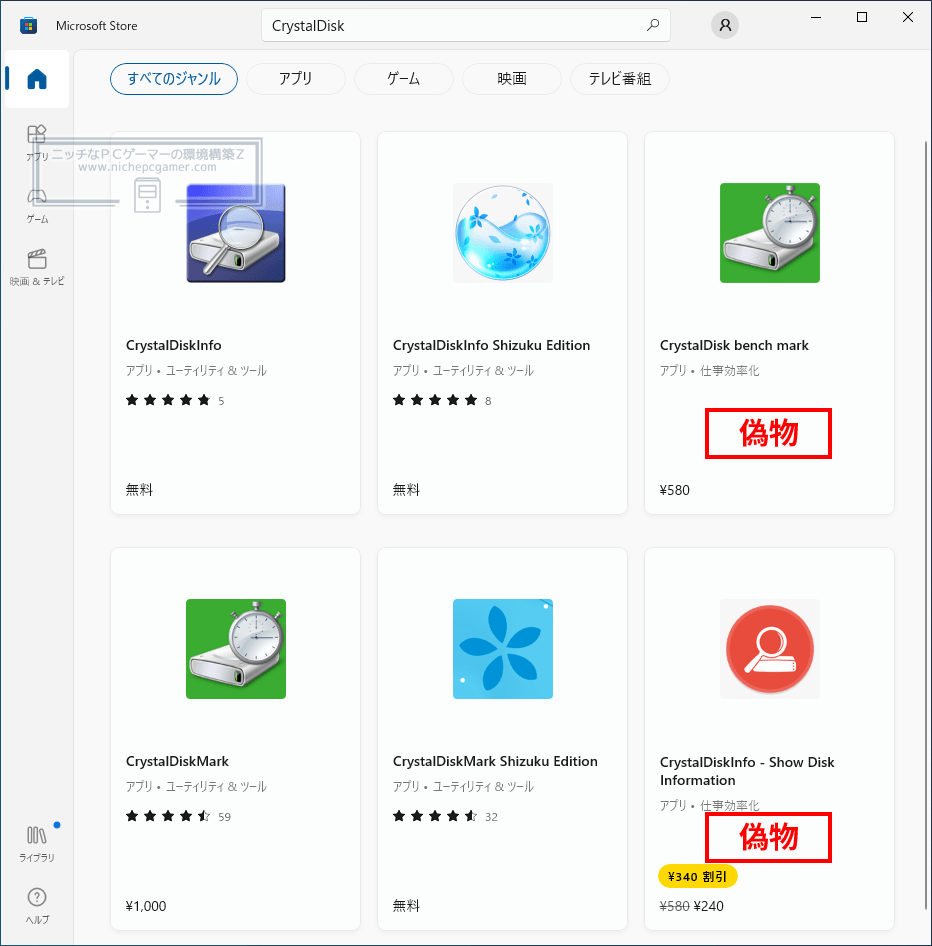932x946 pixels.
Task: Click the CrystalDiskInfo app icon
Action: click(236, 233)
